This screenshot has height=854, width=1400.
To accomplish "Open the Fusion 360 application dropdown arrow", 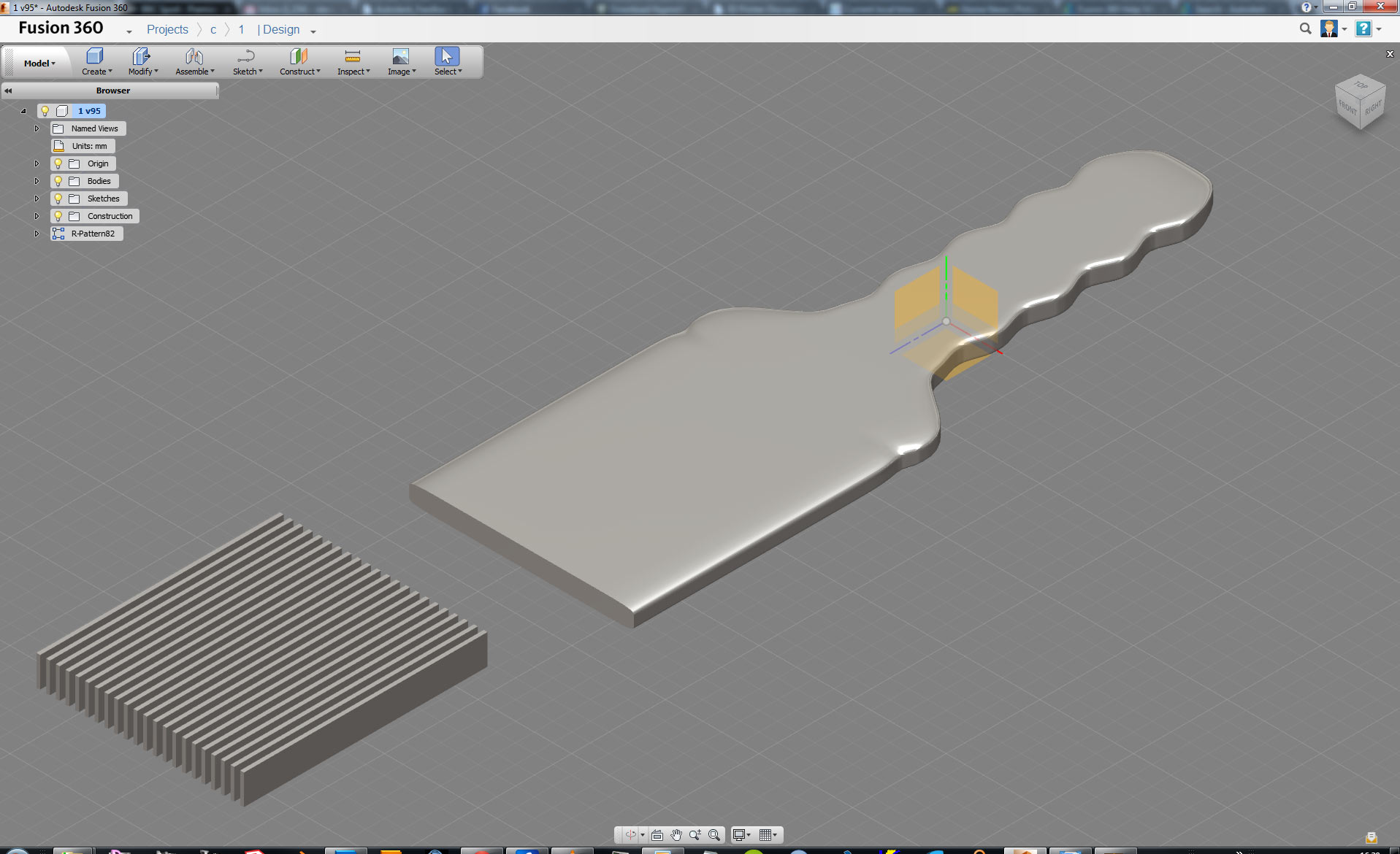I will 129,31.
